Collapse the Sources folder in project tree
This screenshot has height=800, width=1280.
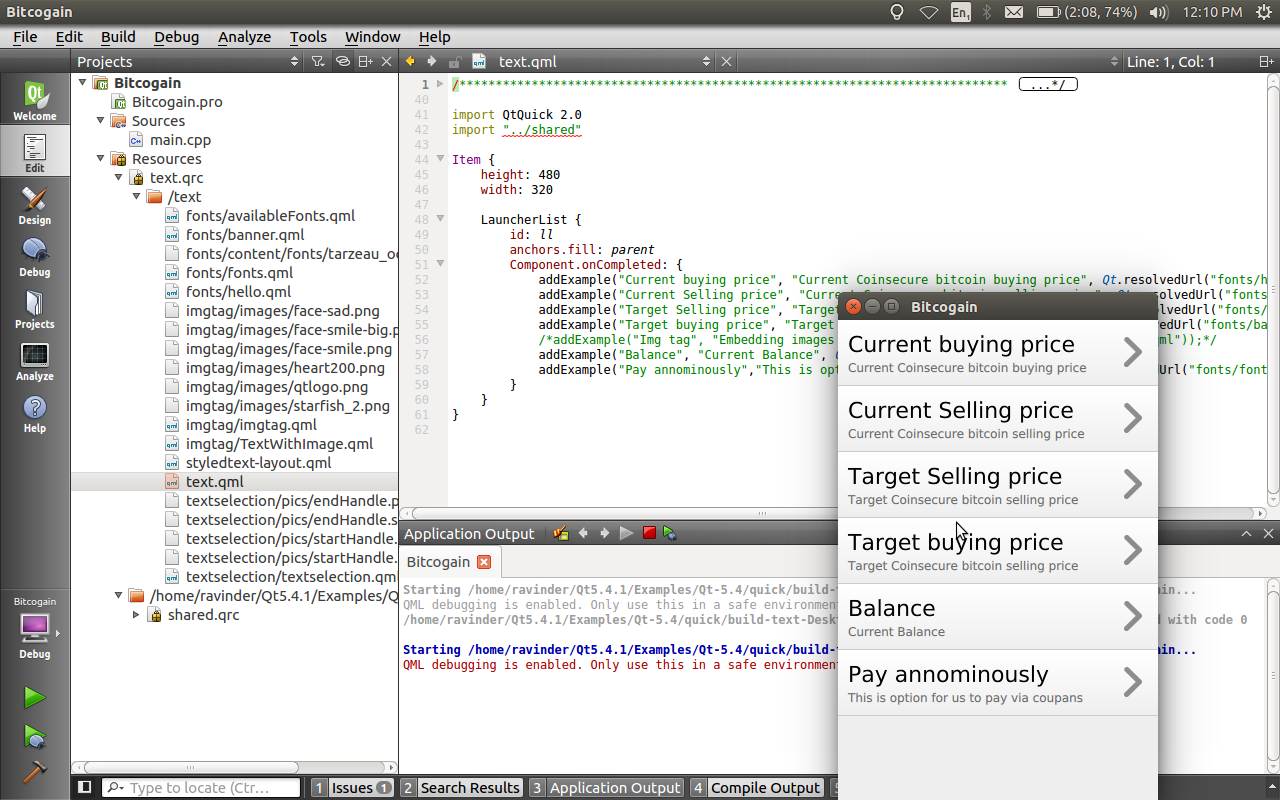(101, 121)
